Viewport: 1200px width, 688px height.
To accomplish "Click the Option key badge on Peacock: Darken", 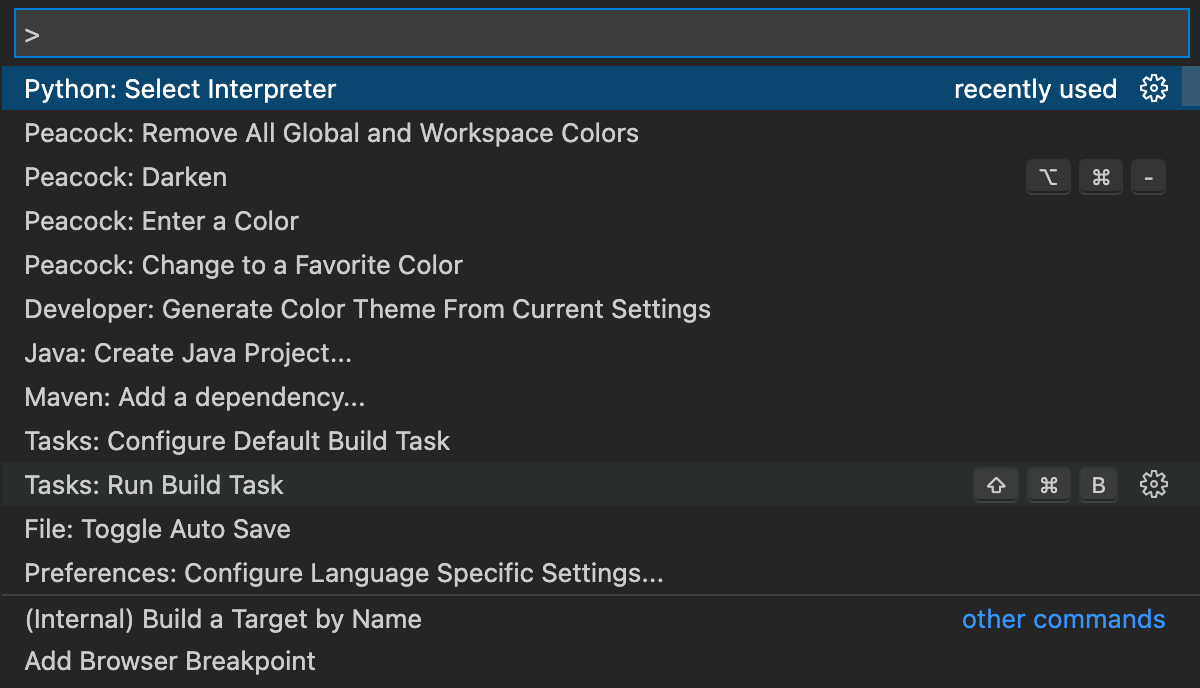I will click(1049, 178).
